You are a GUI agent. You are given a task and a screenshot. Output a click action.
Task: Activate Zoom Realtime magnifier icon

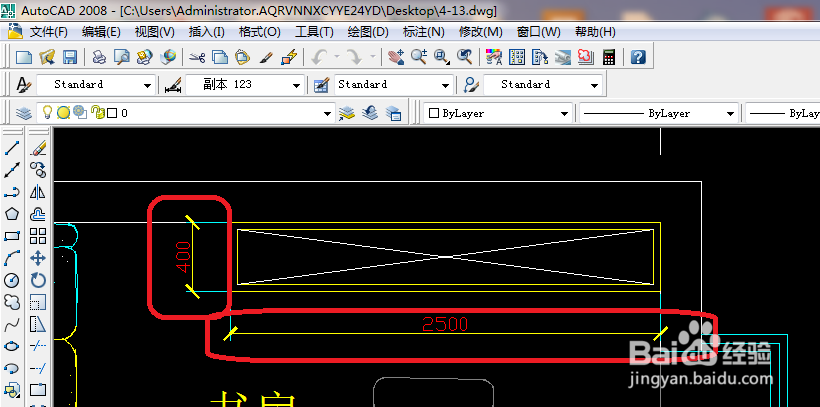click(419, 57)
